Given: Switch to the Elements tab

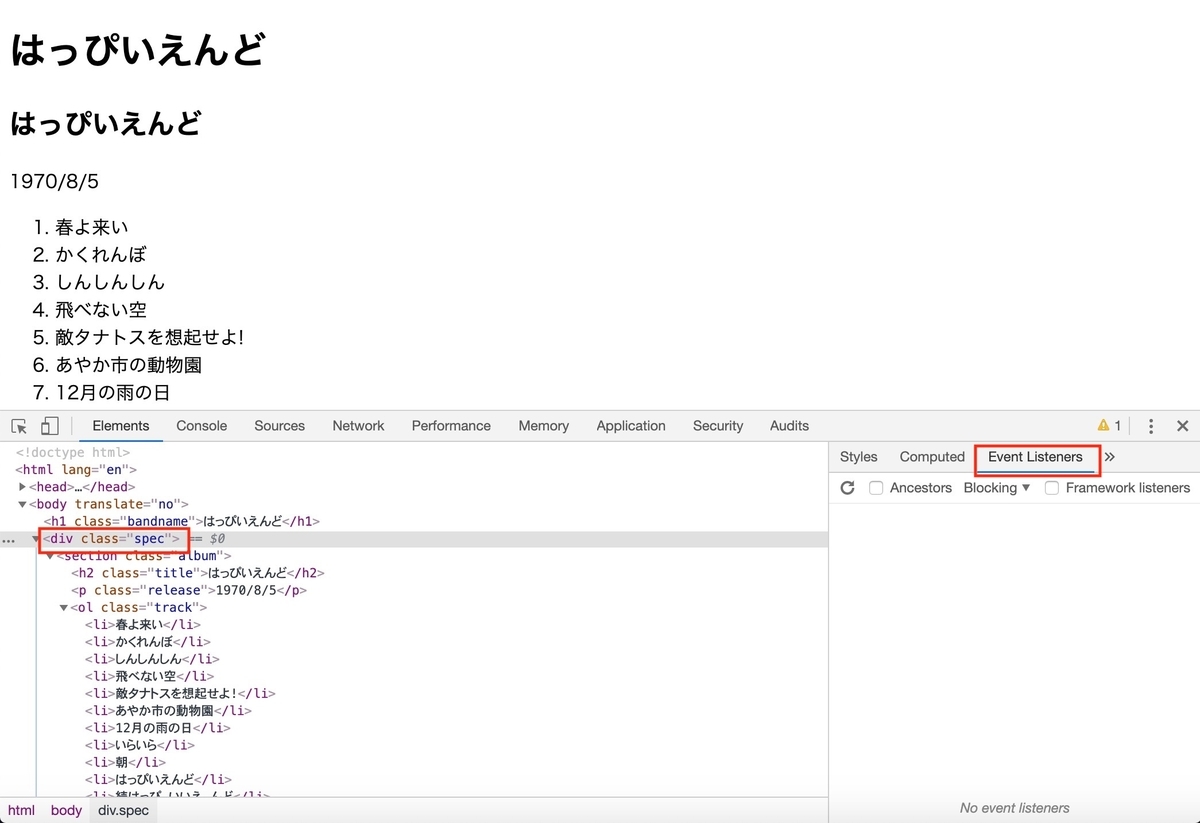Looking at the screenshot, I should (121, 426).
